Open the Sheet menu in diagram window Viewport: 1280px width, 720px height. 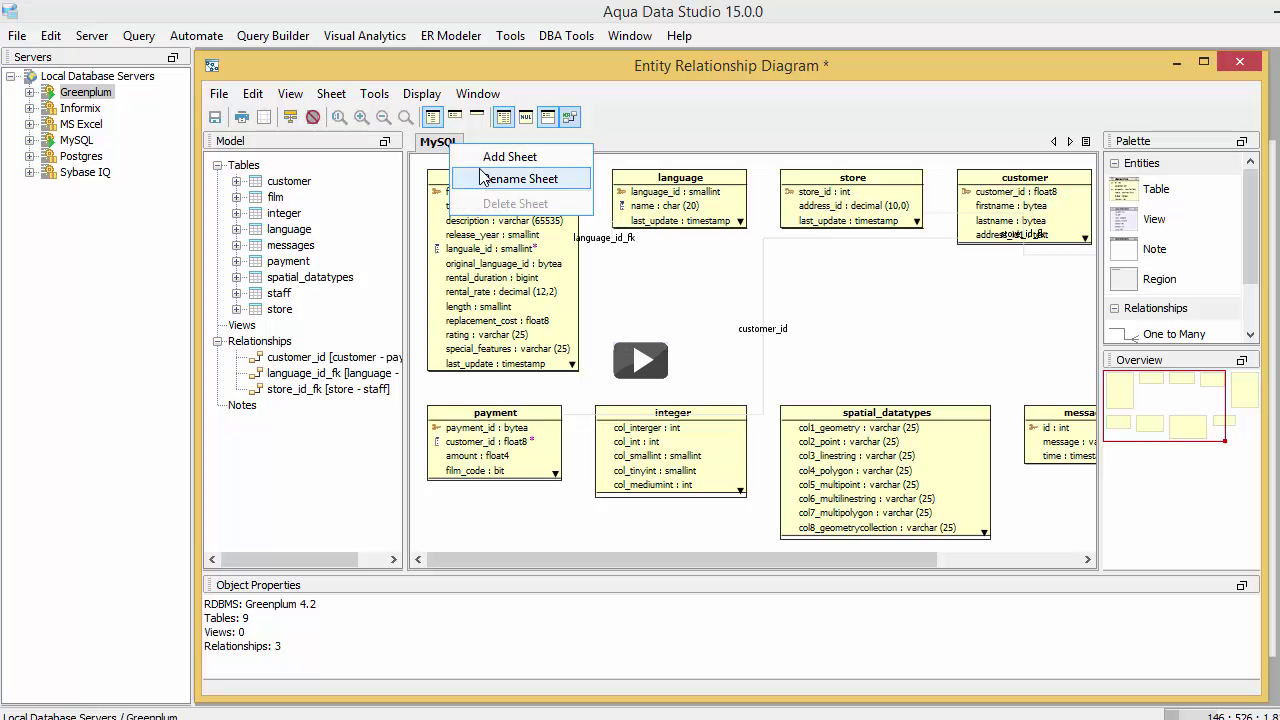331,94
